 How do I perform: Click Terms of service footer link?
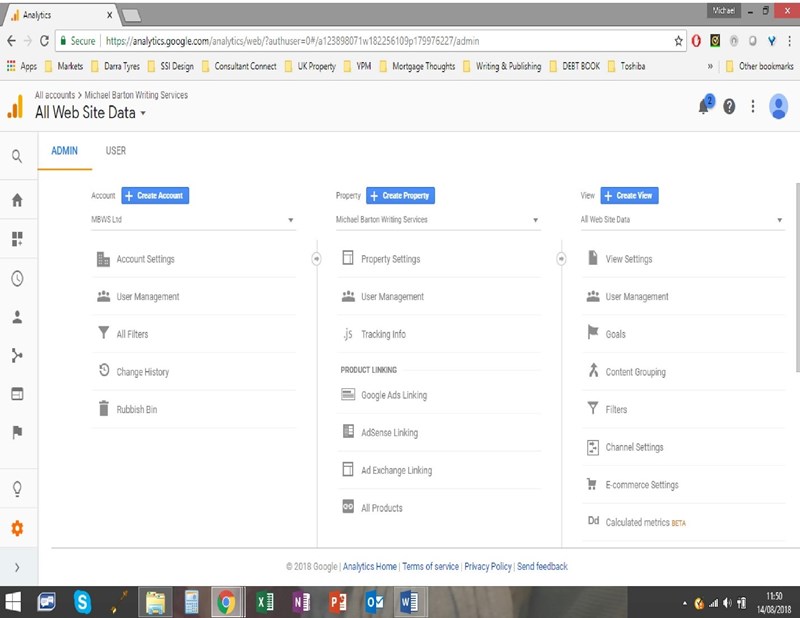(430, 566)
